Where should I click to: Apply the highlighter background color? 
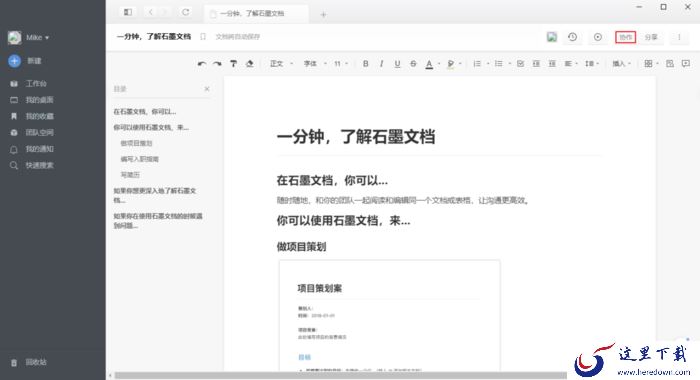click(x=450, y=64)
